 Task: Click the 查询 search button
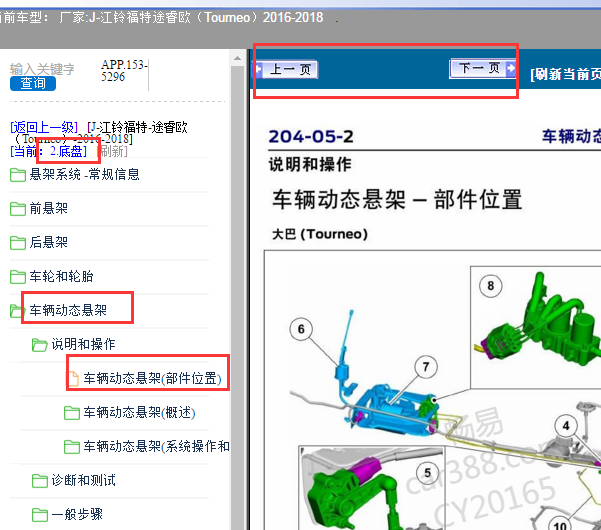[33, 83]
